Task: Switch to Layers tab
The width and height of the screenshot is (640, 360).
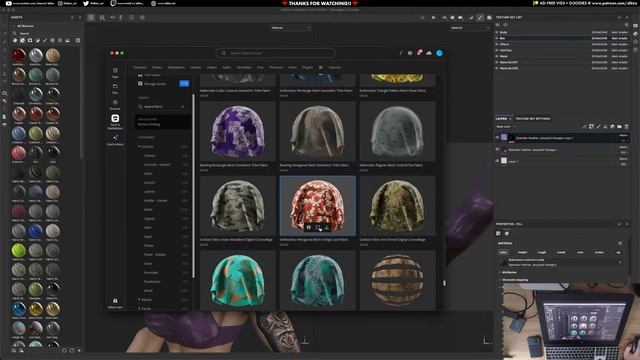Action: tap(501, 119)
